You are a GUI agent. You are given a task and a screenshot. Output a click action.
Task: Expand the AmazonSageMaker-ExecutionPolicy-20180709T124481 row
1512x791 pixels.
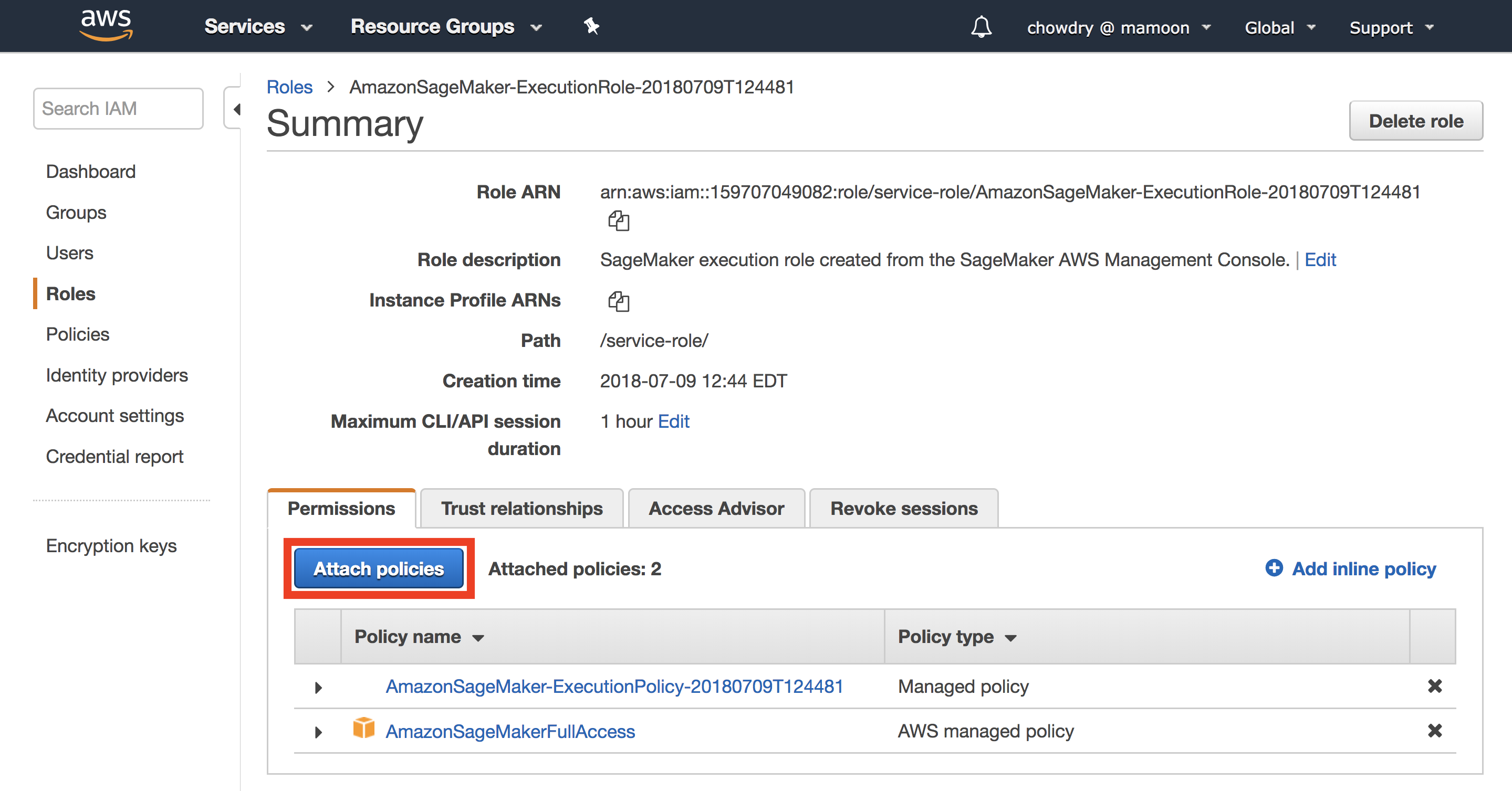coord(318,687)
